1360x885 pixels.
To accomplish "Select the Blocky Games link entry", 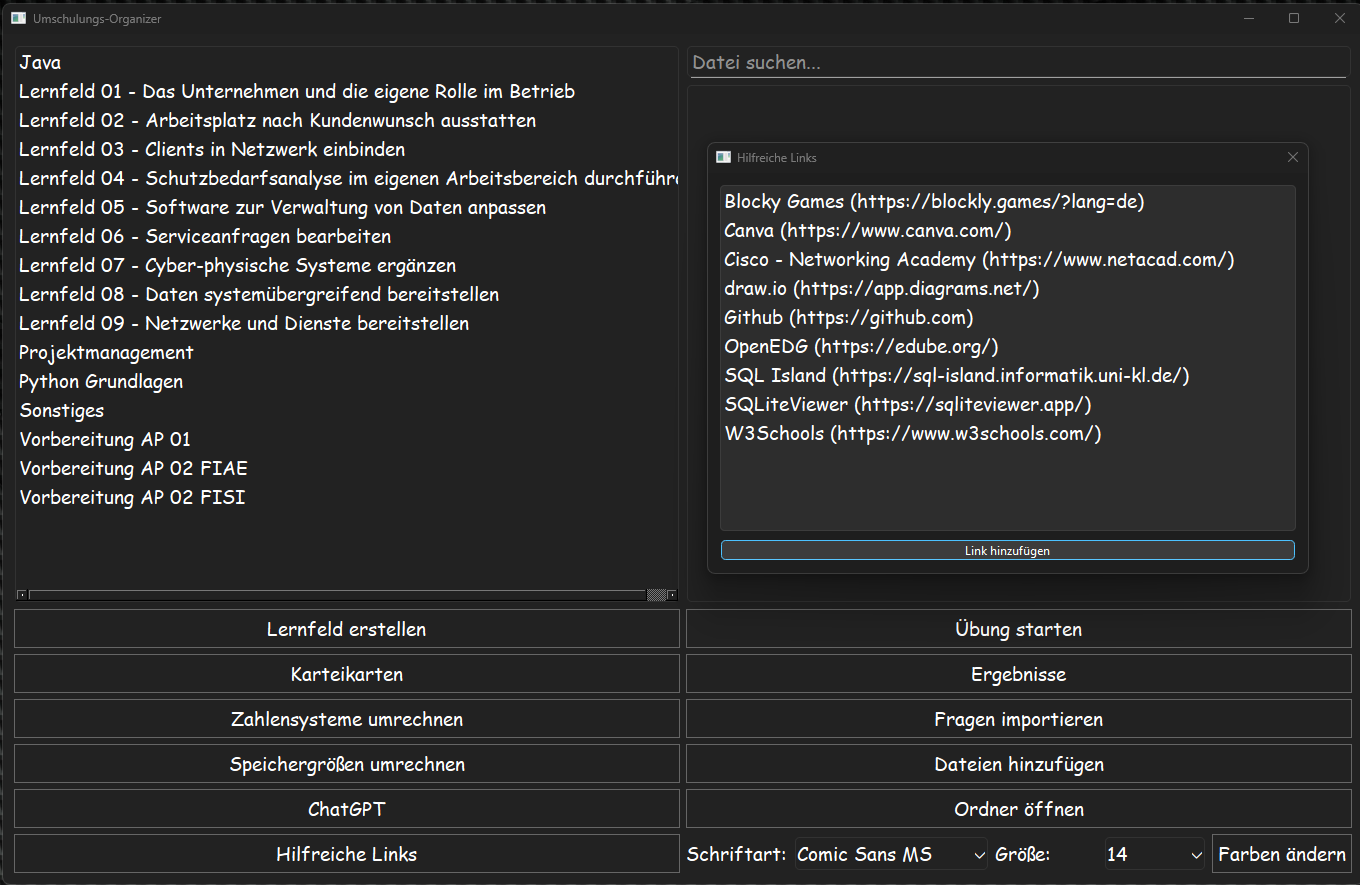I will click(1007, 201).
